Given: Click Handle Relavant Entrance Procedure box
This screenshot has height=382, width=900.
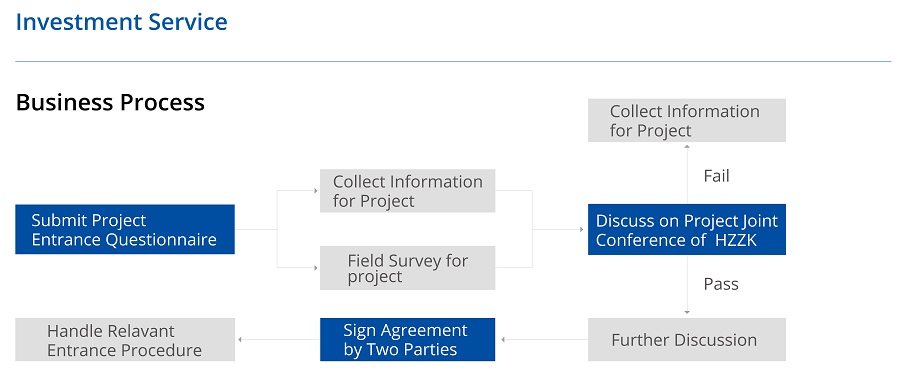Looking at the screenshot, I should (x=125, y=340).
